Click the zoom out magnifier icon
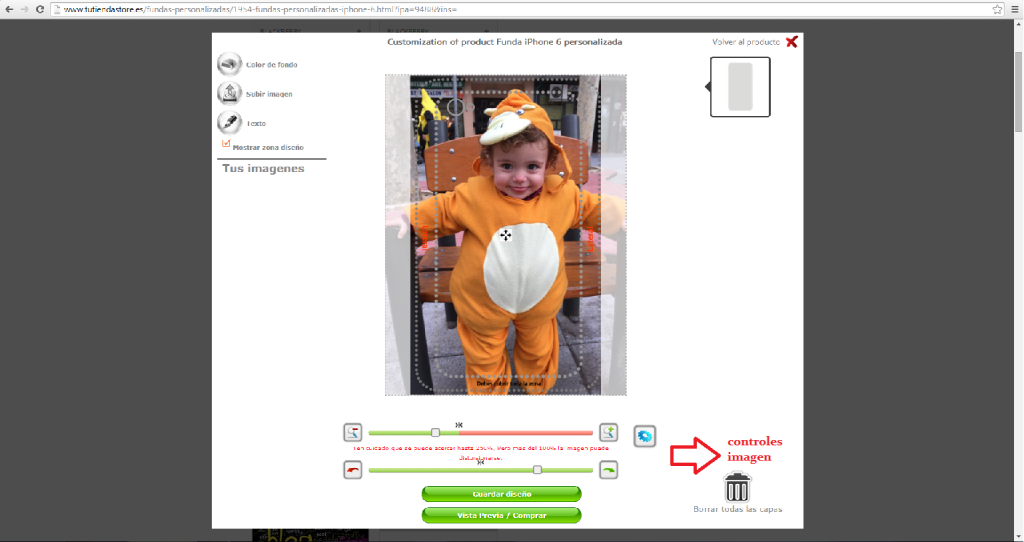The height and width of the screenshot is (542, 1024). click(352, 433)
